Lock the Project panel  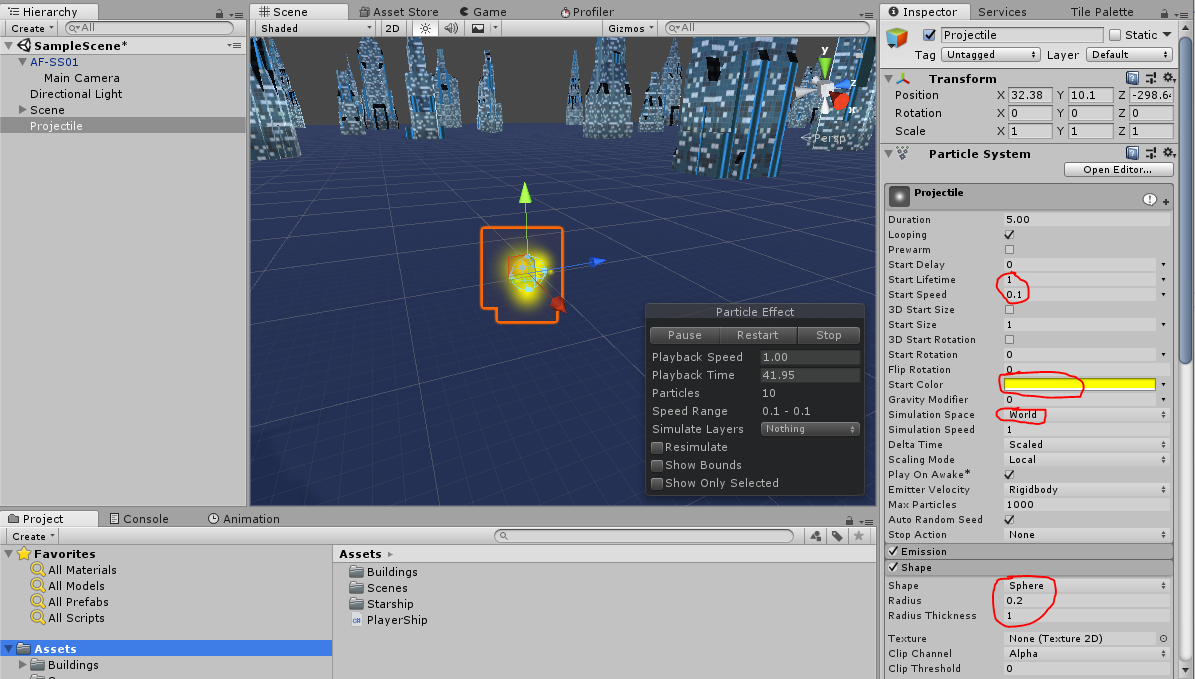[849, 520]
